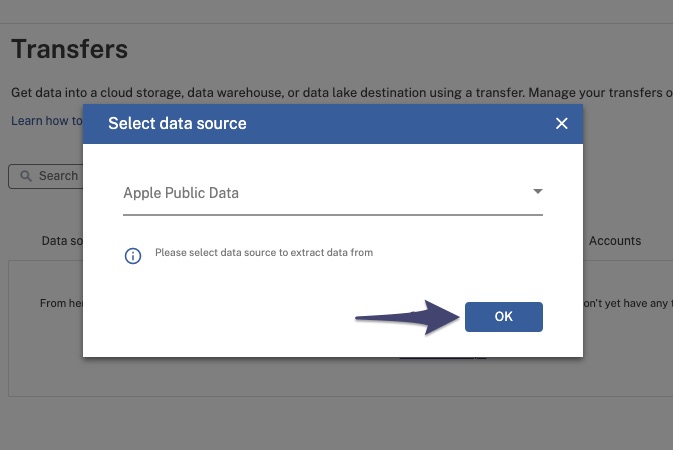Focus the Search input field
Viewport: 673px width, 450px height.
pos(46,176)
